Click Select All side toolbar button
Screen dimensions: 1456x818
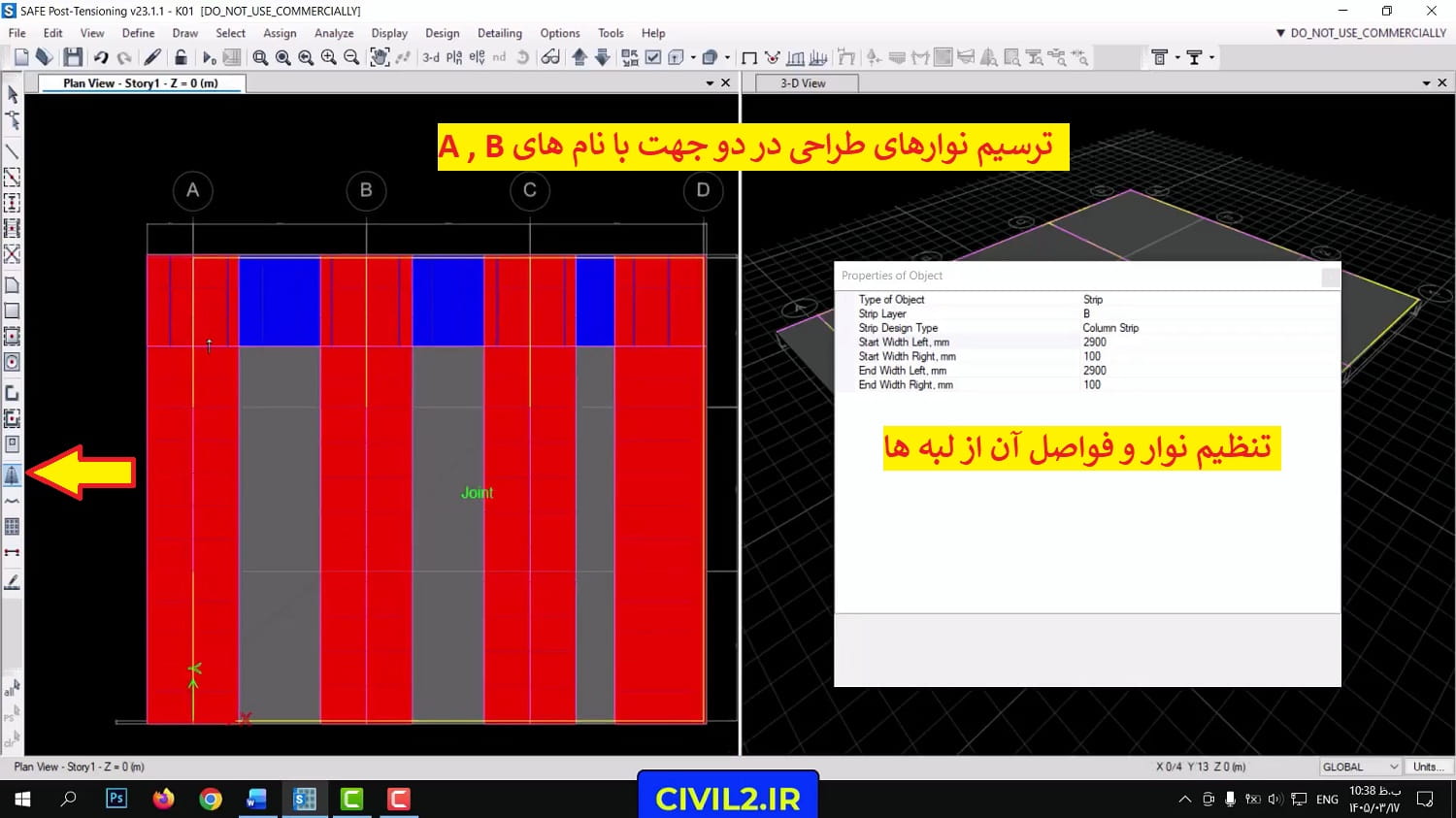pos(12,689)
